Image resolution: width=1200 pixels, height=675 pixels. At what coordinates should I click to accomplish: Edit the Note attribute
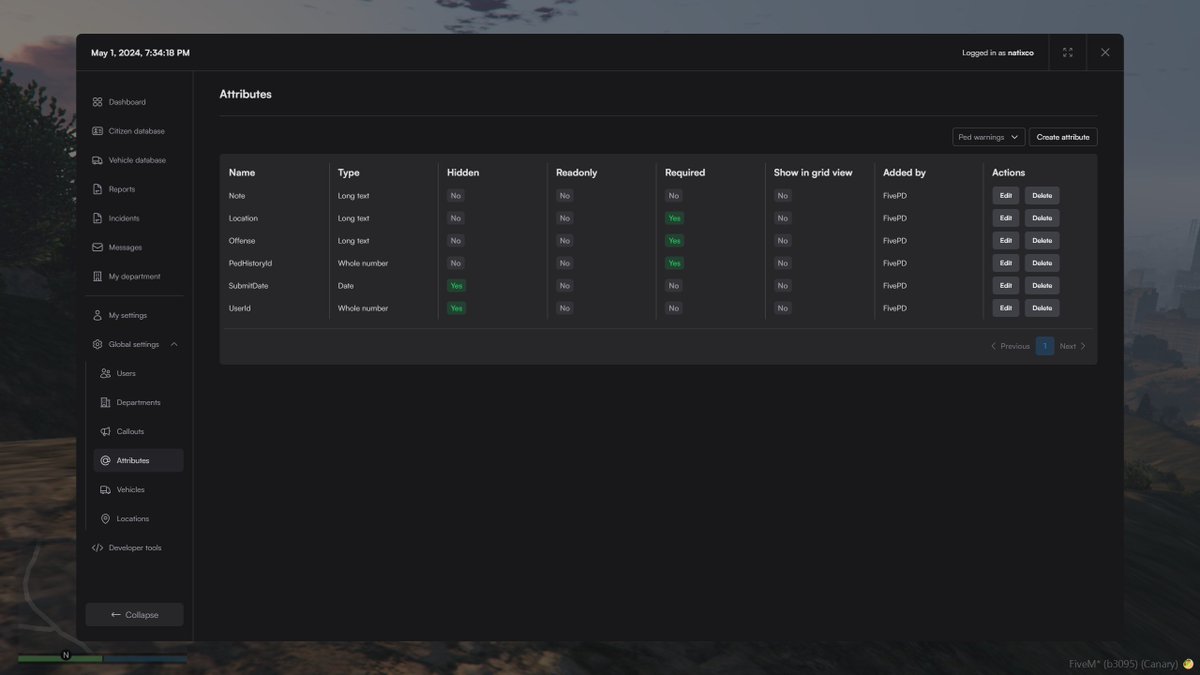[x=1006, y=196]
